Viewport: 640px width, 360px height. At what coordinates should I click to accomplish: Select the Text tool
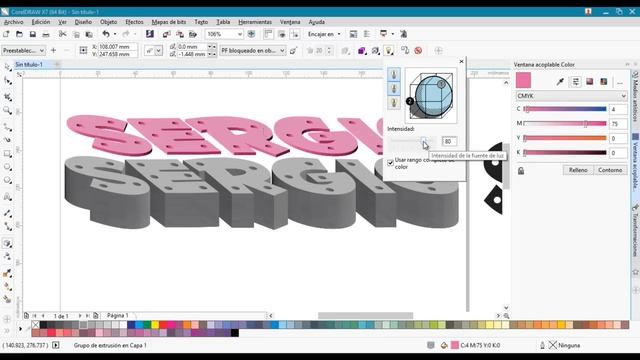(x=7, y=197)
